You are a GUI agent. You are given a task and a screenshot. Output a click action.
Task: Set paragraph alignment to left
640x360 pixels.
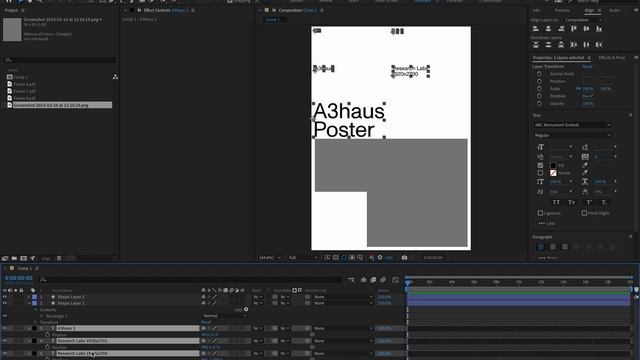[x=541, y=247]
